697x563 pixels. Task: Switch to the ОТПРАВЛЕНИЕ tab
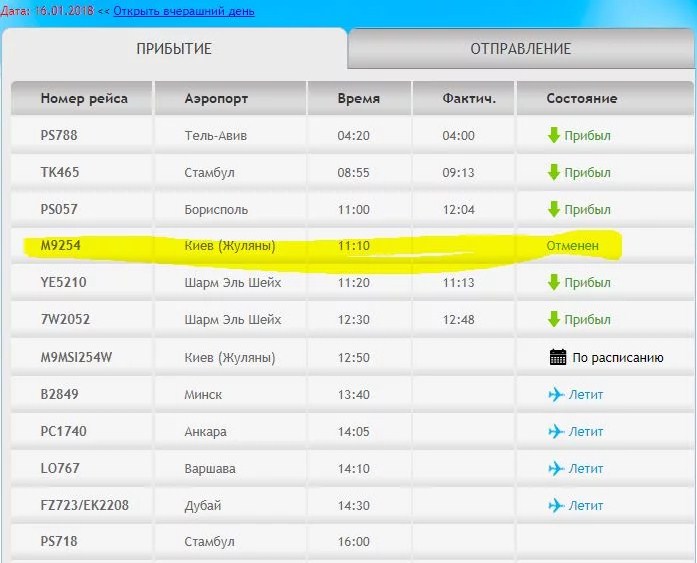pyautogui.click(x=520, y=49)
